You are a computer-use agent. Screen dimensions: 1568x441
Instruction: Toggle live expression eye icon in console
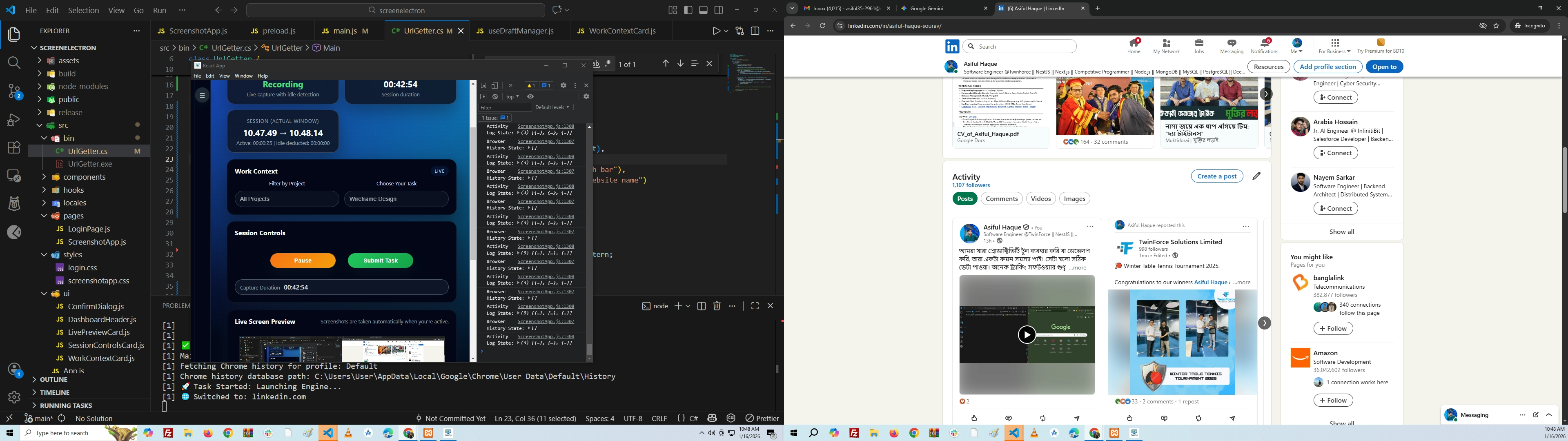(530, 96)
